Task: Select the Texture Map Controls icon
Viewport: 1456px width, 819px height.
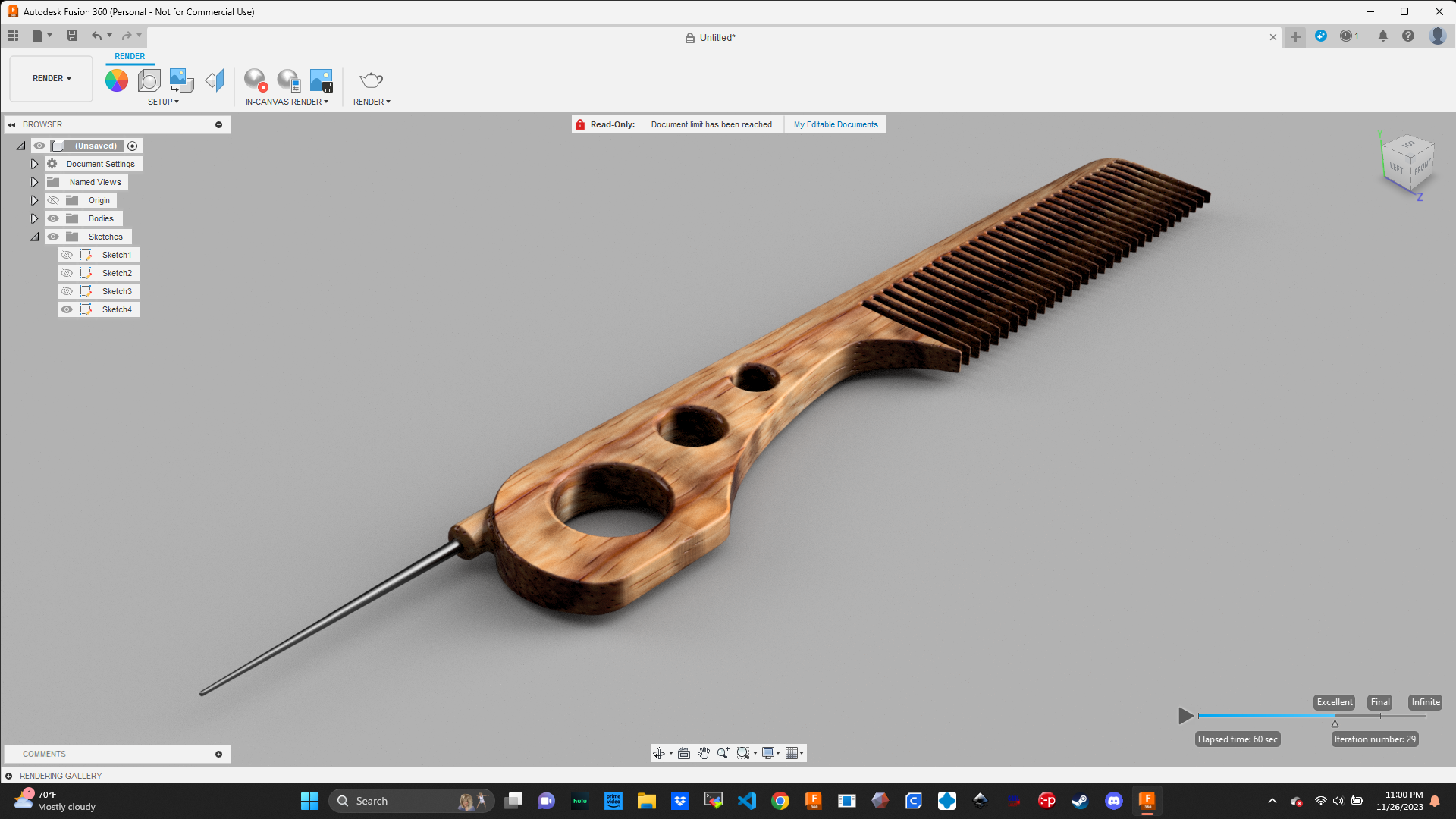Action: tap(215, 80)
